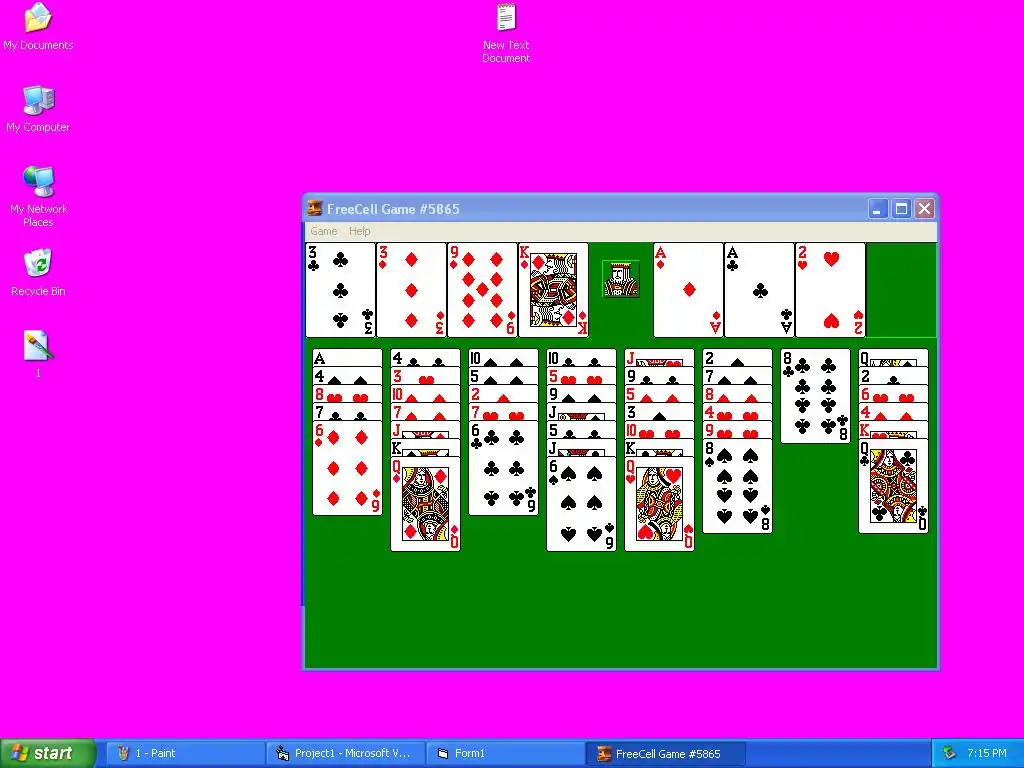
Task: Switch to Project1 - Microsoft V... taskbar button
Action: (345, 753)
